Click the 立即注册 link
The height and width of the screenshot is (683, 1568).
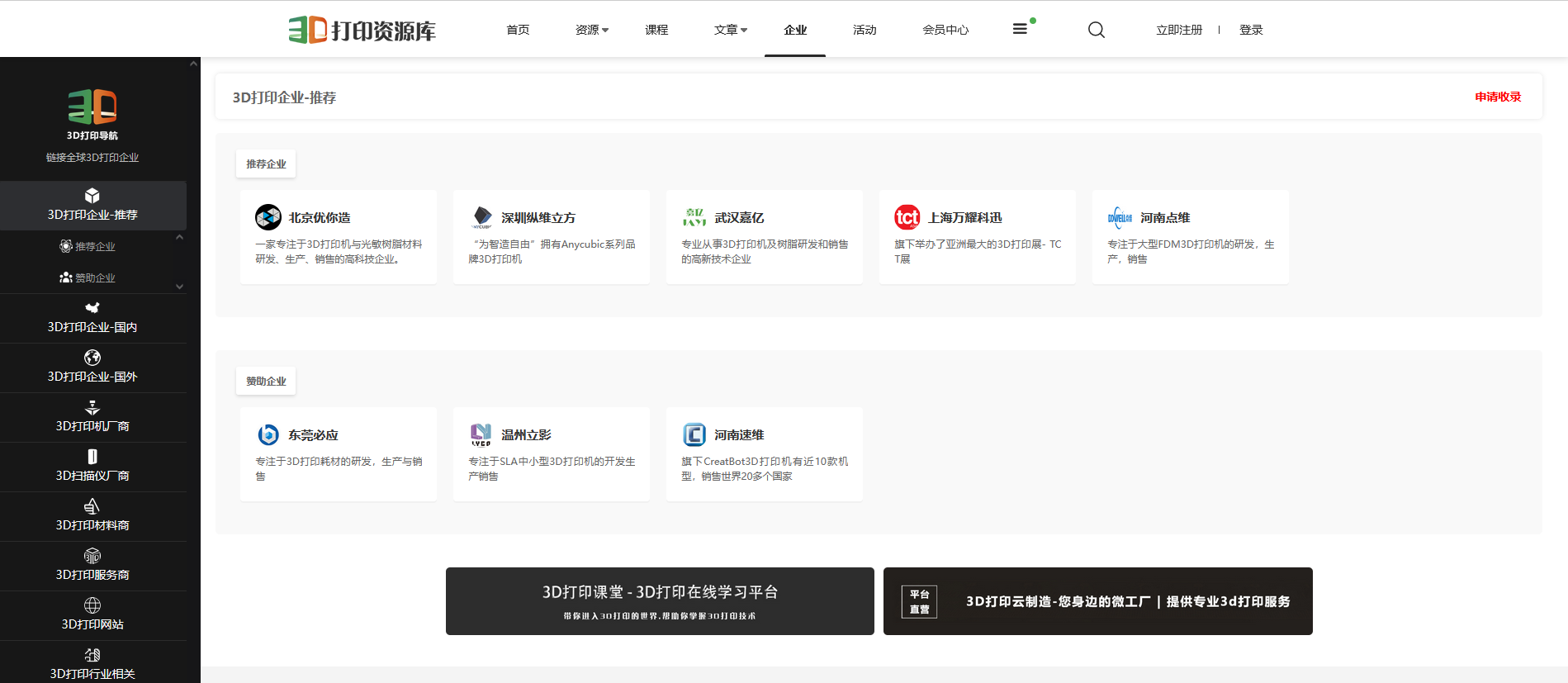click(x=1179, y=30)
